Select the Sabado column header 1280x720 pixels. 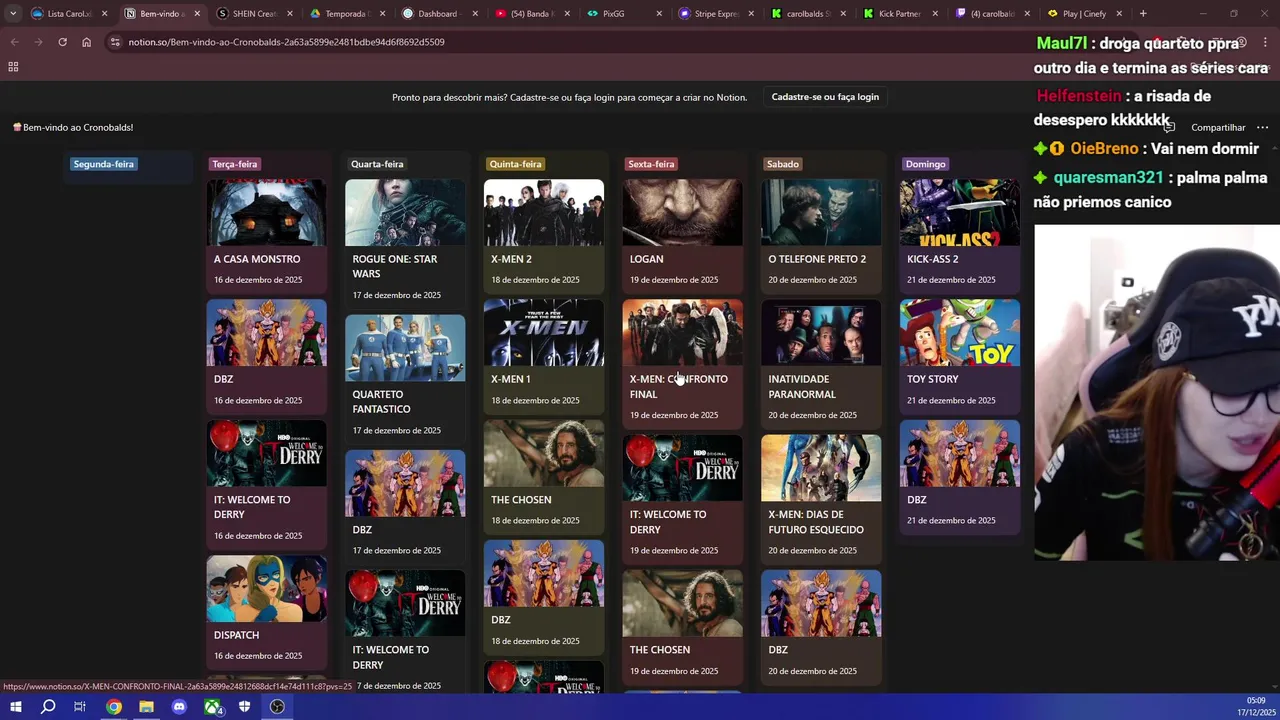[782, 164]
